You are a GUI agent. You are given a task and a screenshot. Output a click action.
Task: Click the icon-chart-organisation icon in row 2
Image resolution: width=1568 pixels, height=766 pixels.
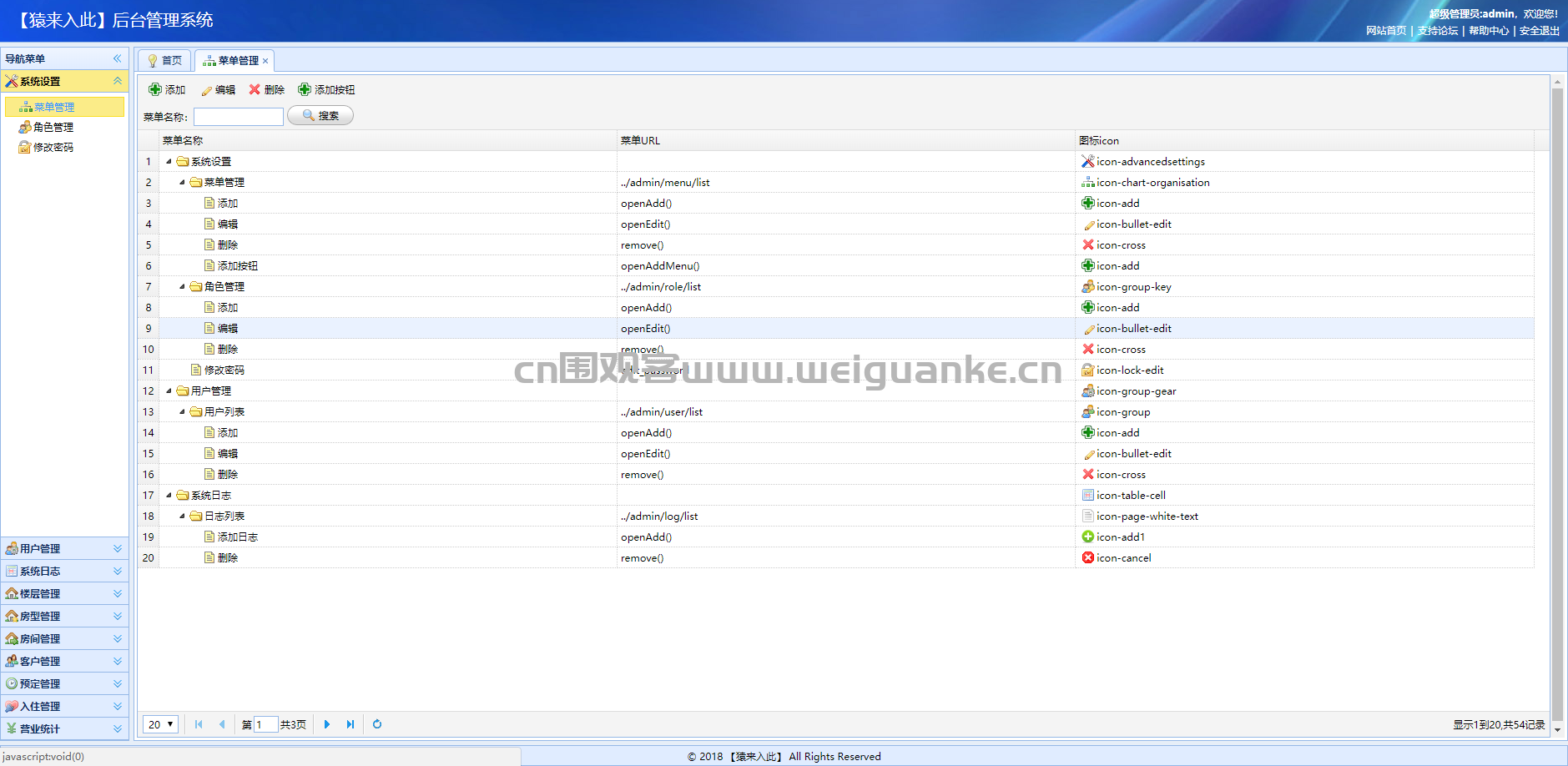(1088, 182)
